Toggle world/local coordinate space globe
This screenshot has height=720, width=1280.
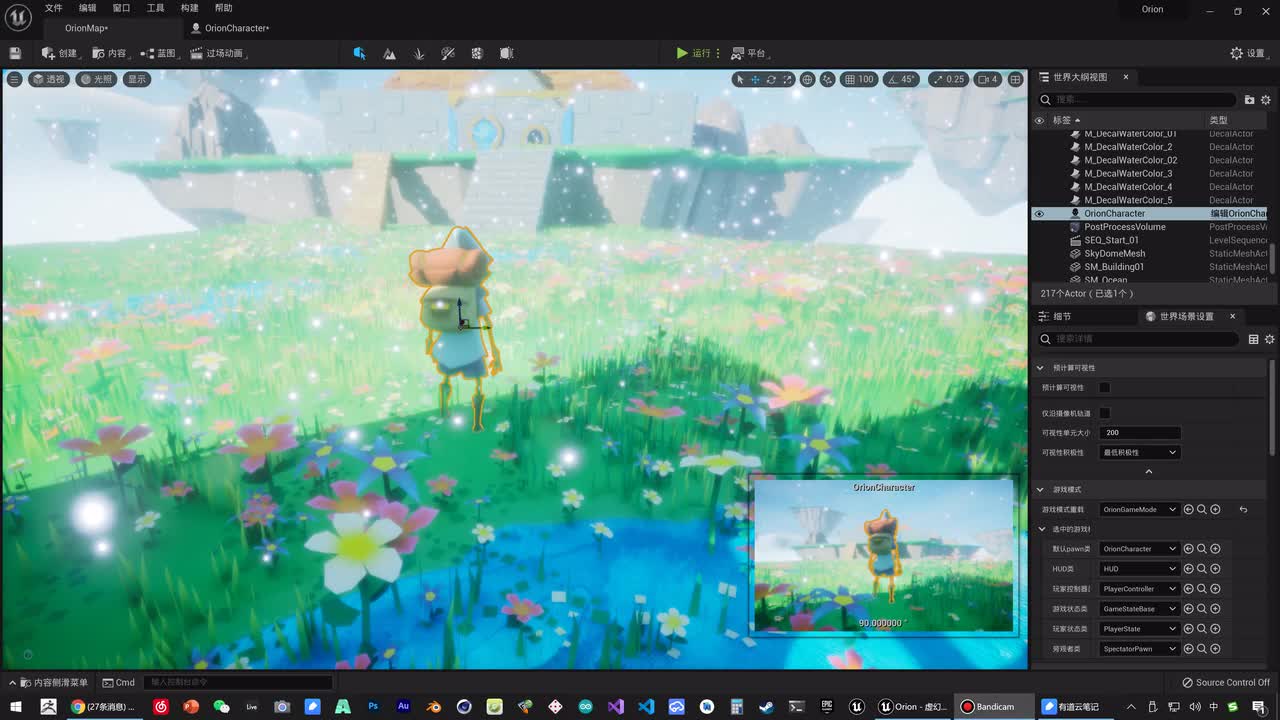[x=807, y=79]
